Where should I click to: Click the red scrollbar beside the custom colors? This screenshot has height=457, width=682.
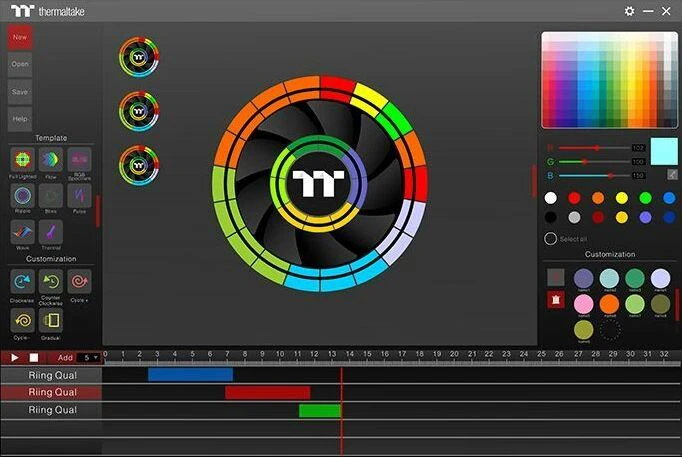pos(677,304)
